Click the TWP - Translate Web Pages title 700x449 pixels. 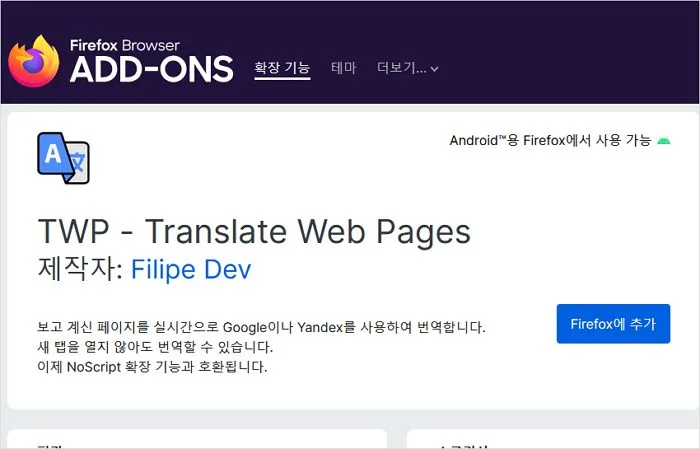253,231
